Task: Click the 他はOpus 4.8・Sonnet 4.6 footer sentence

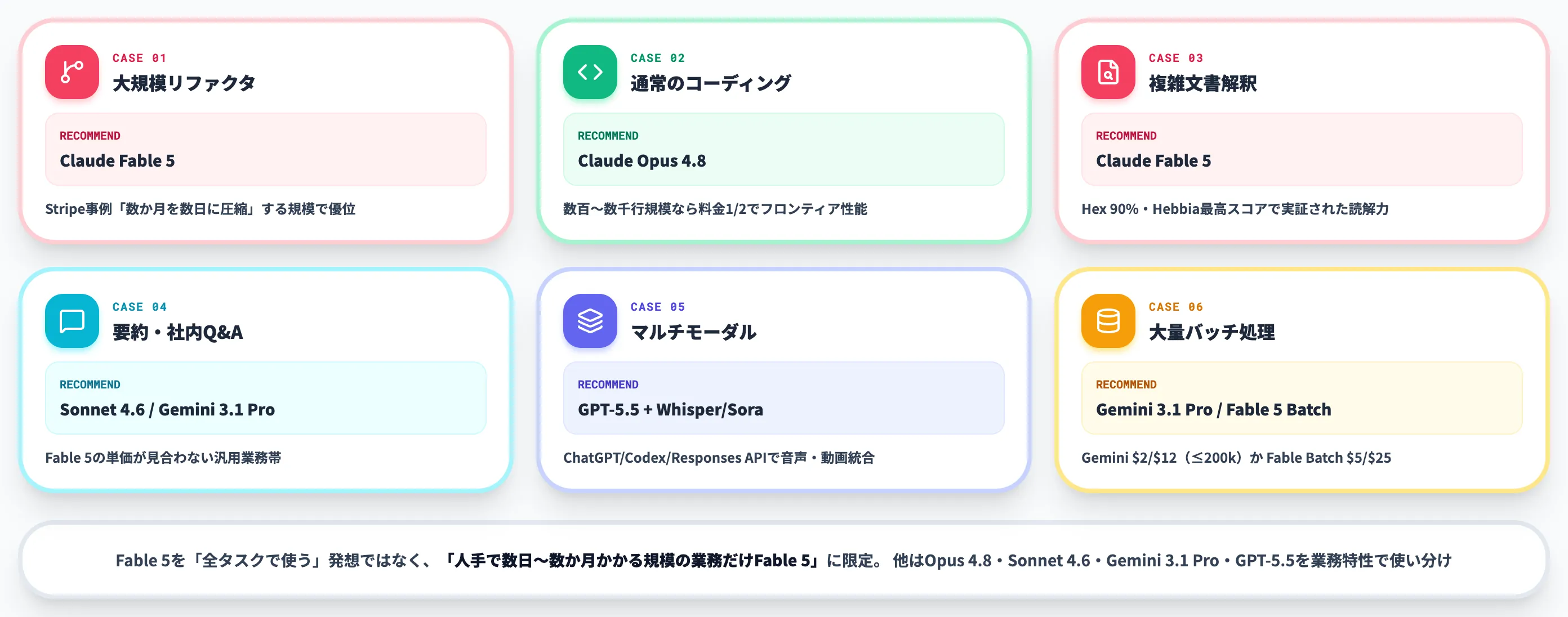Action: tap(1173, 560)
